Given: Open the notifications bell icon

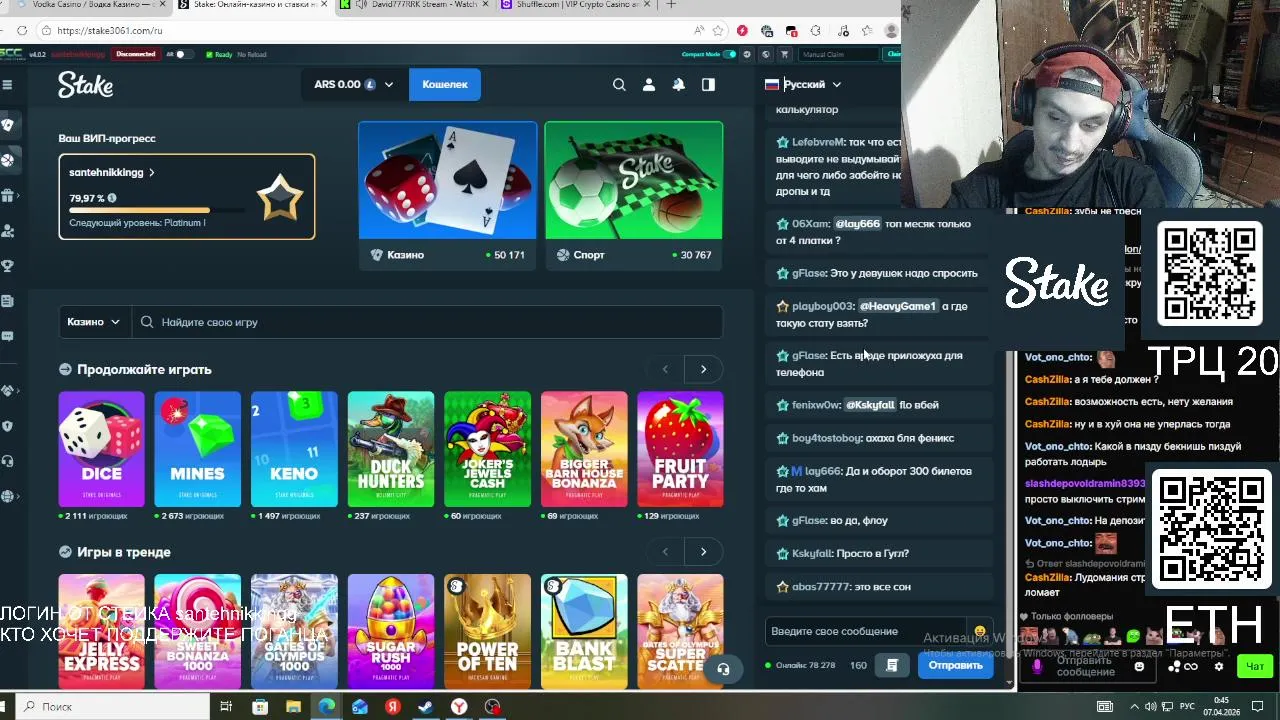Looking at the screenshot, I should [x=679, y=85].
